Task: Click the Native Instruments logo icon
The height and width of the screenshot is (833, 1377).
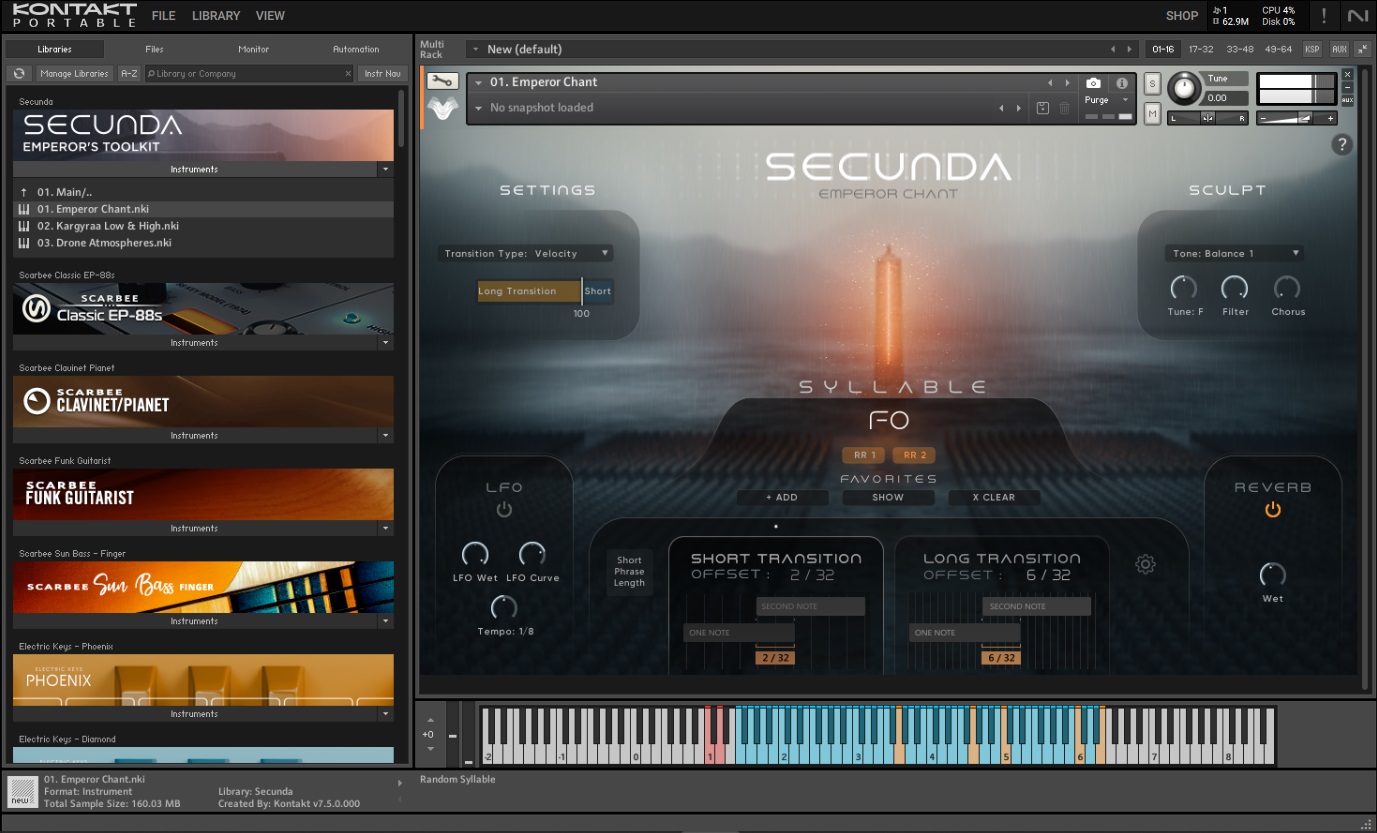Action: point(1358,16)
